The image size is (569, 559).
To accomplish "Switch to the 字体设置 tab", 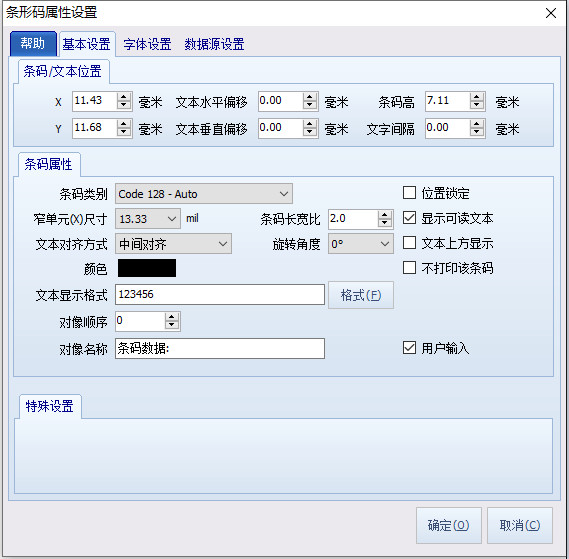I will [x=147, y=44].
